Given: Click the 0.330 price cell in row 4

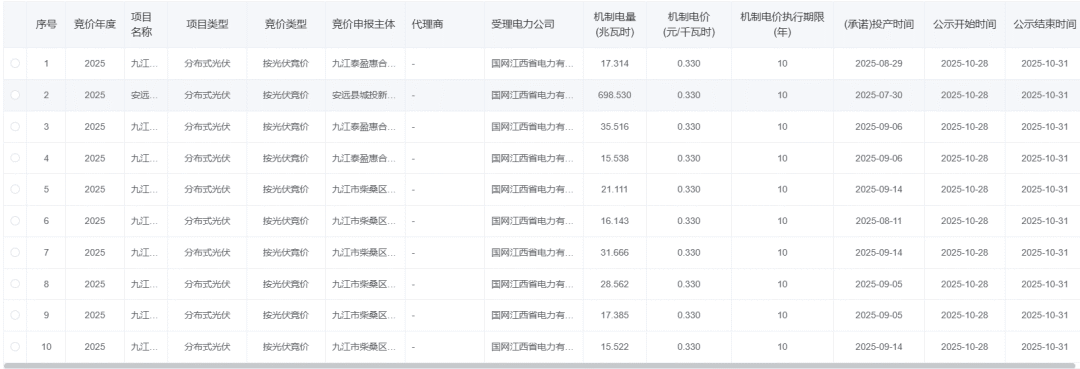Looking at the screenshot, I should click(x=689, y=158).
